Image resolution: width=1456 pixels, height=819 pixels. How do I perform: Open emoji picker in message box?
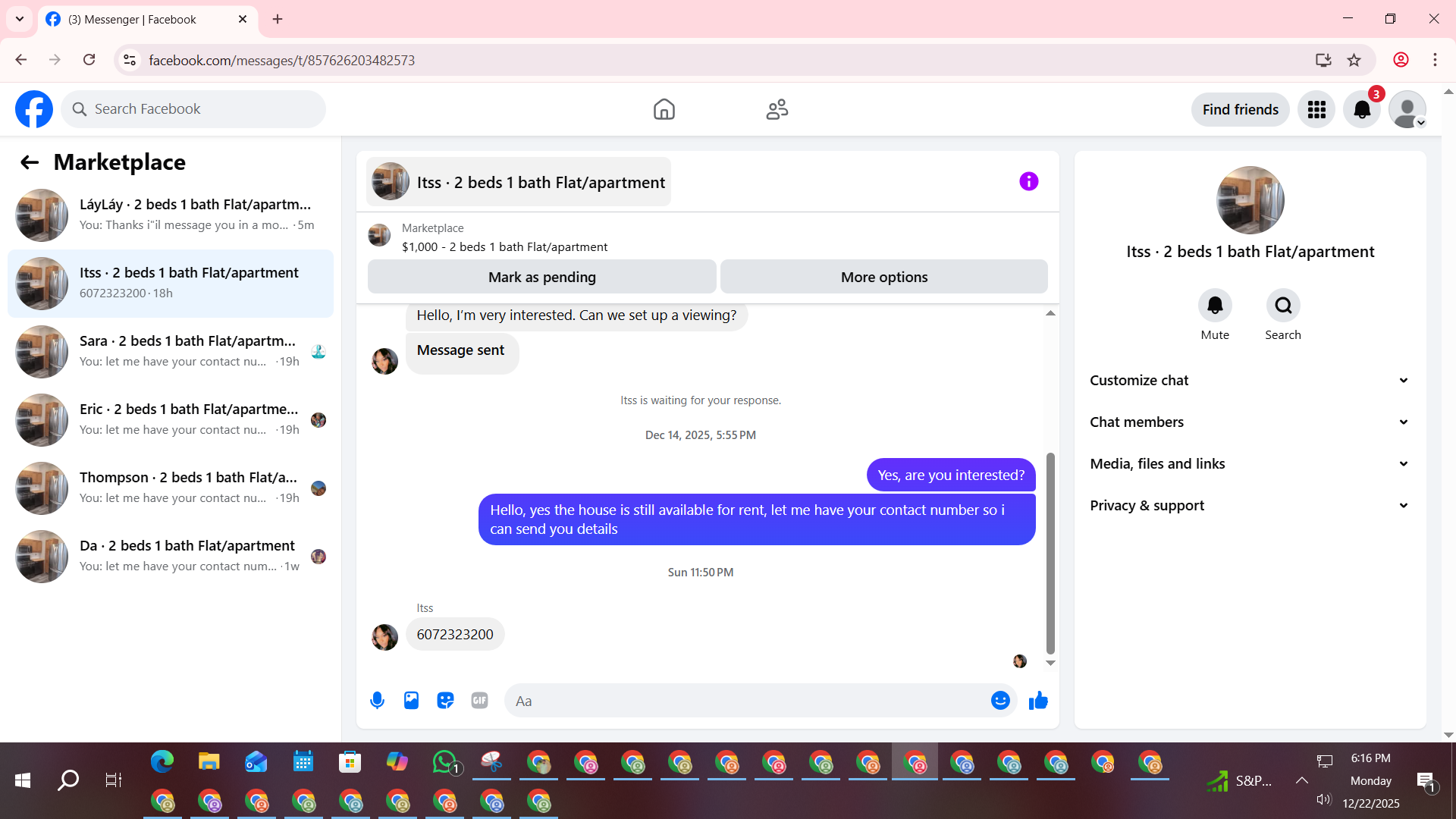(1000, 701)
